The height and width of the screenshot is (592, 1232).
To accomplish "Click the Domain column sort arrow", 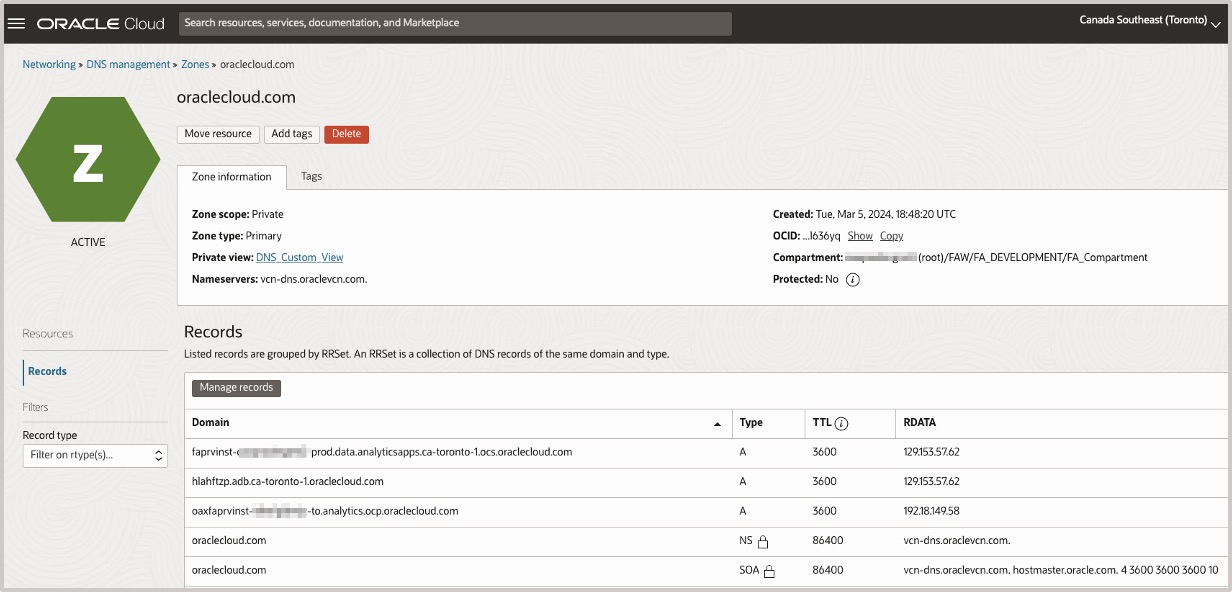I will point(717,424).
